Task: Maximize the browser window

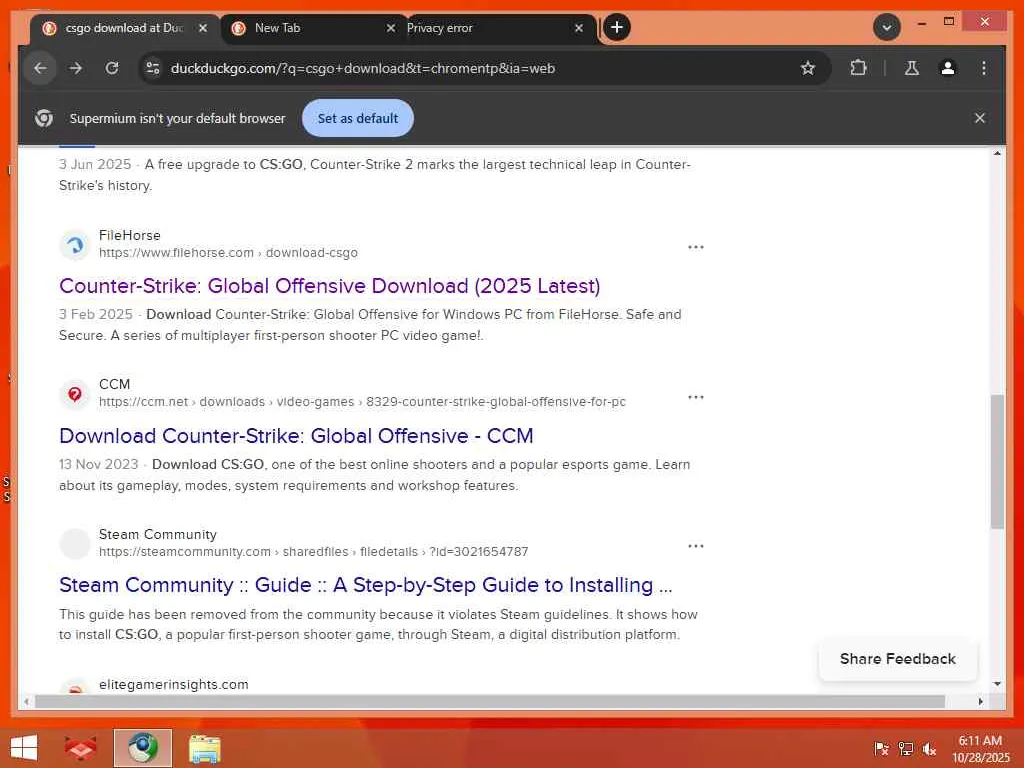Action: 949,22
